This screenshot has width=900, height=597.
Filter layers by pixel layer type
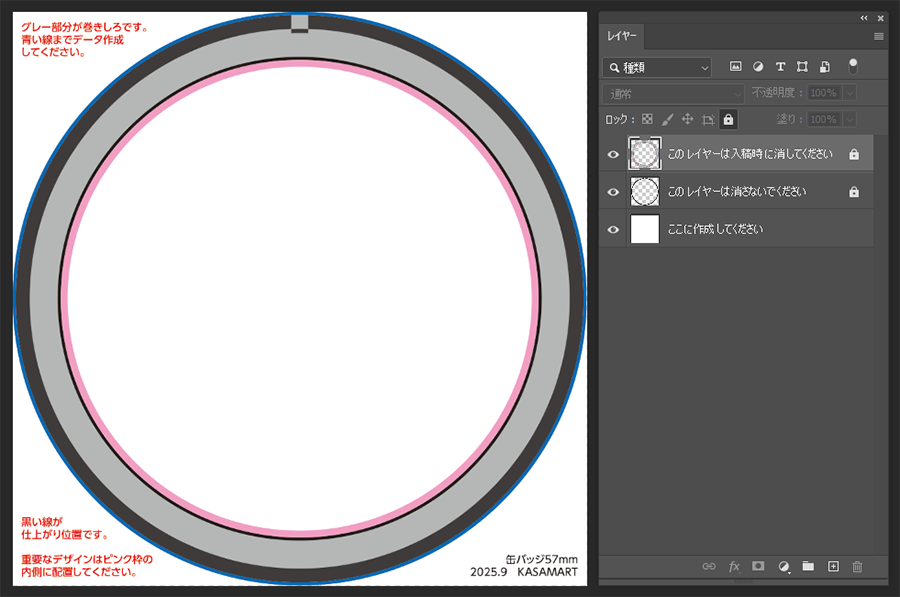(736, 67)
